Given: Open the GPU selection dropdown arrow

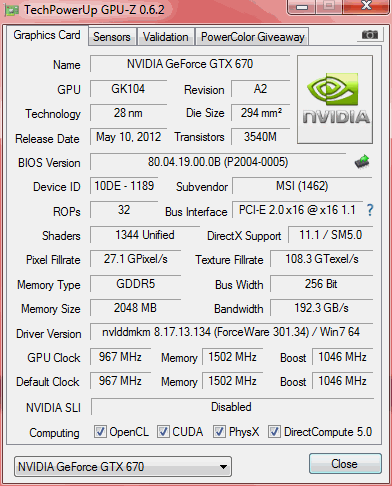Looking at the screenshot, I should click(x=223, y=467).
